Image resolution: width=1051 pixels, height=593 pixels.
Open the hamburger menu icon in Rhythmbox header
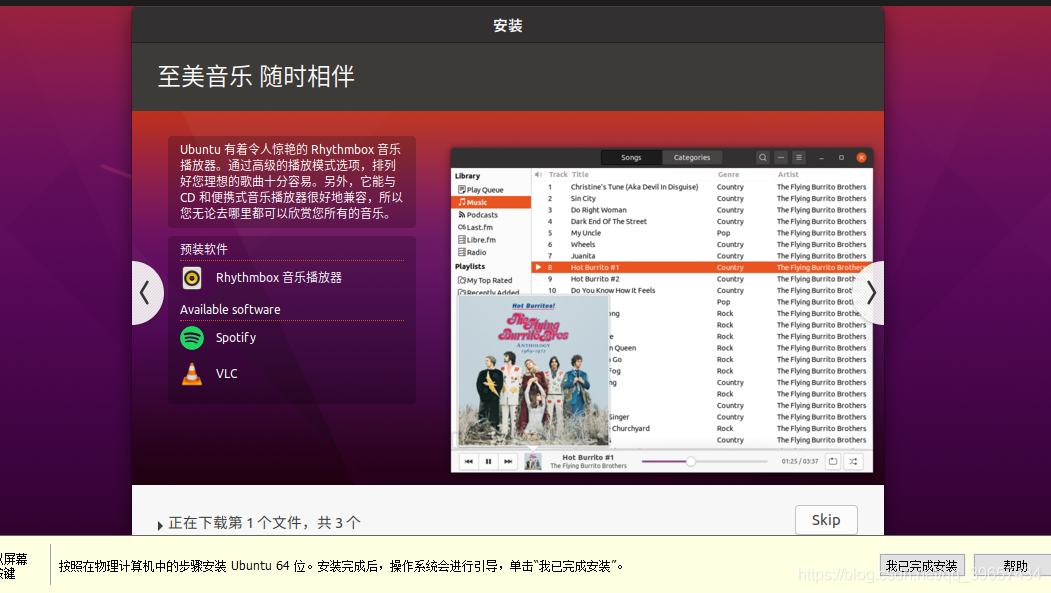[798, 157]
